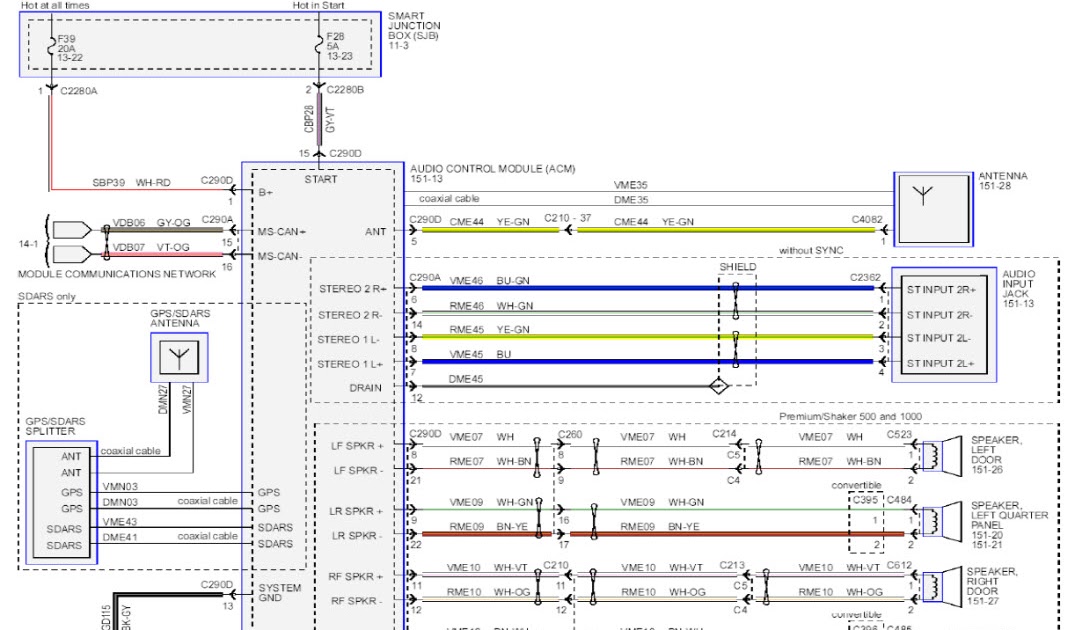Click the F28 5A fuse symbol
This screenshot has width=1079, height=630.
pos(319,46)
